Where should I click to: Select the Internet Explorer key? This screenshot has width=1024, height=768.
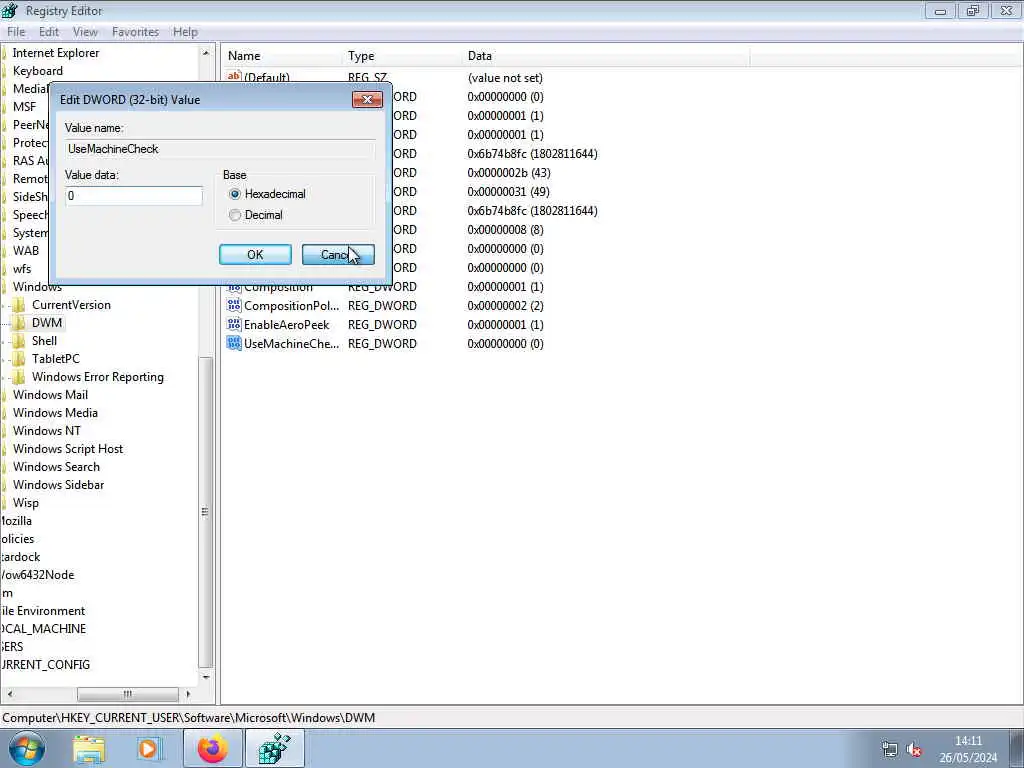(x=56, y=53)
